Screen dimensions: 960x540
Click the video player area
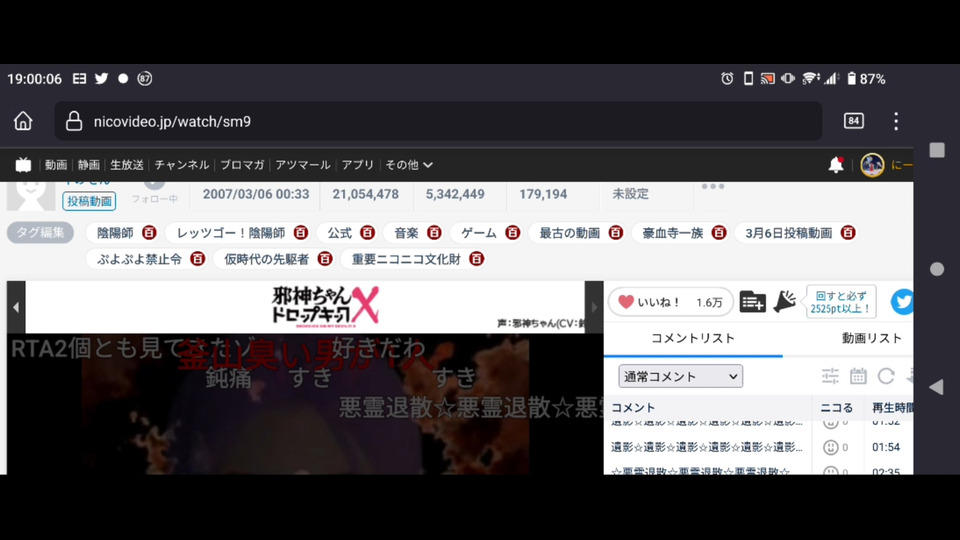pos(305,404)
